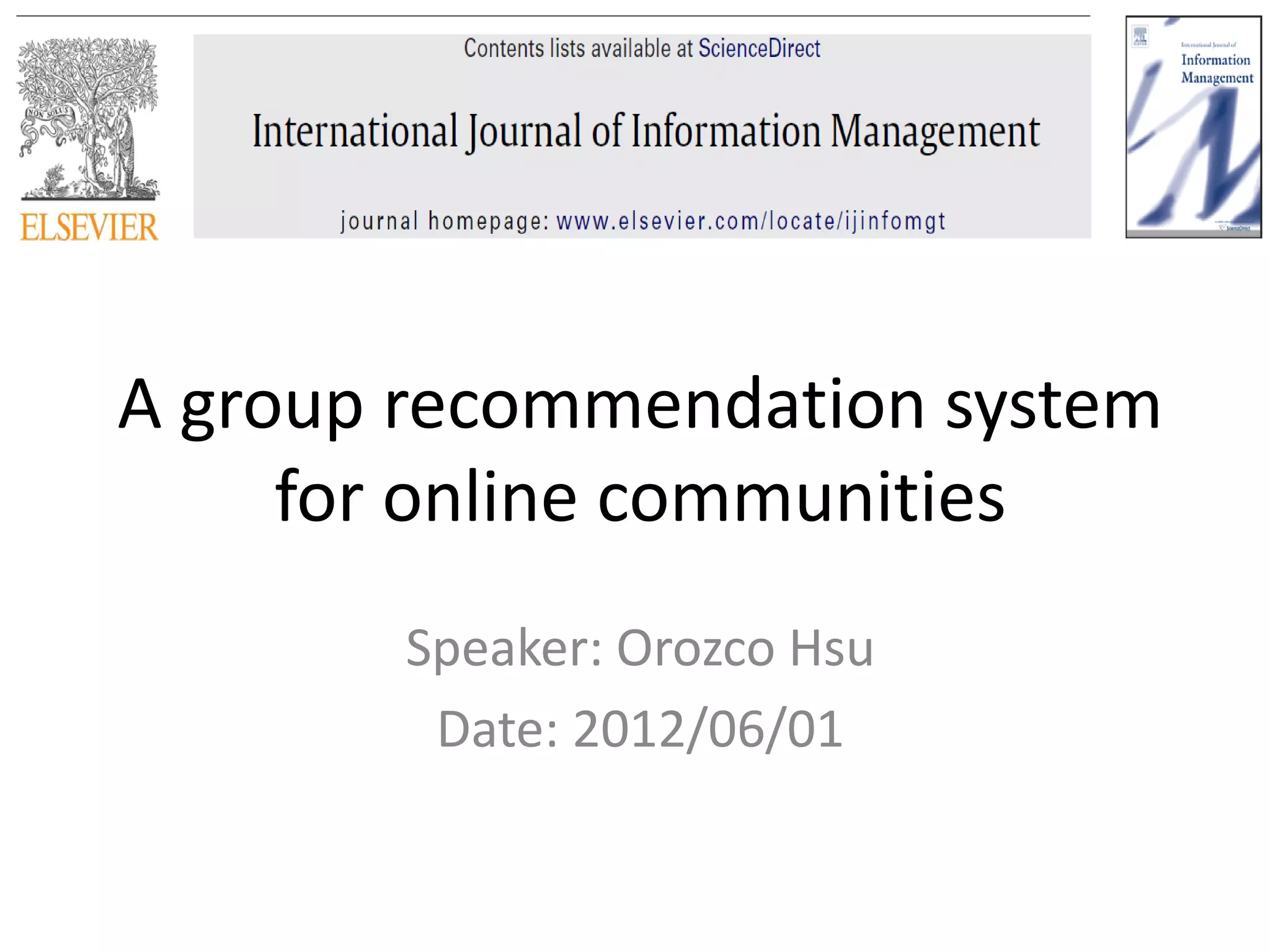Click the 'Date:' label in the subtitle
This screenshot has width=1270, height=952.
click(498, 729)
